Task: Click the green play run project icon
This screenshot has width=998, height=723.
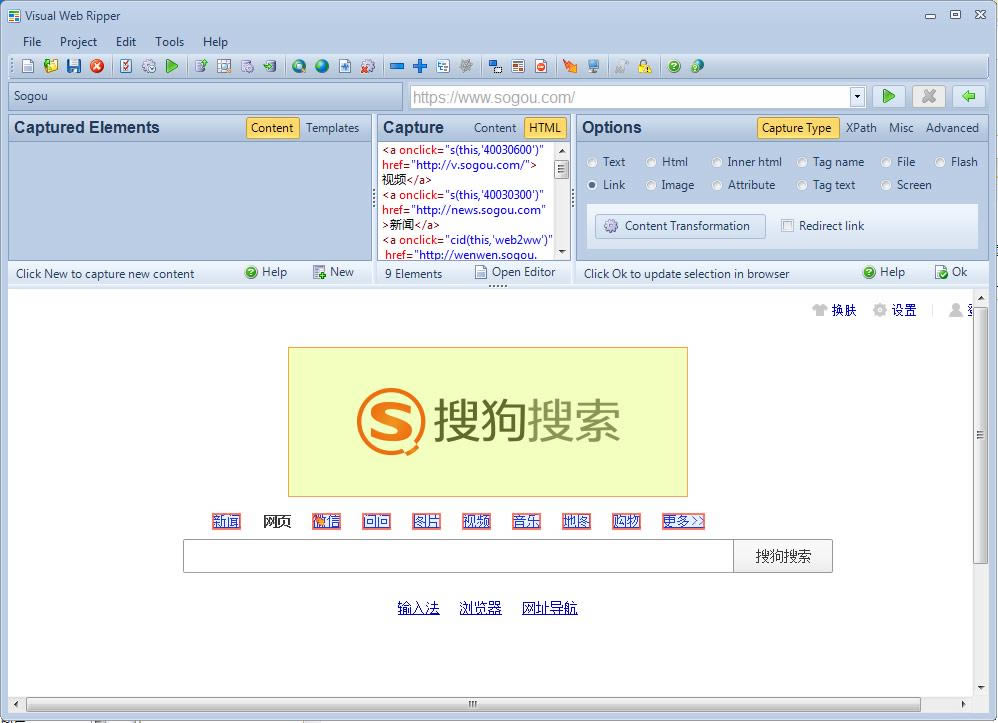Action: click(x=172, y=66)
